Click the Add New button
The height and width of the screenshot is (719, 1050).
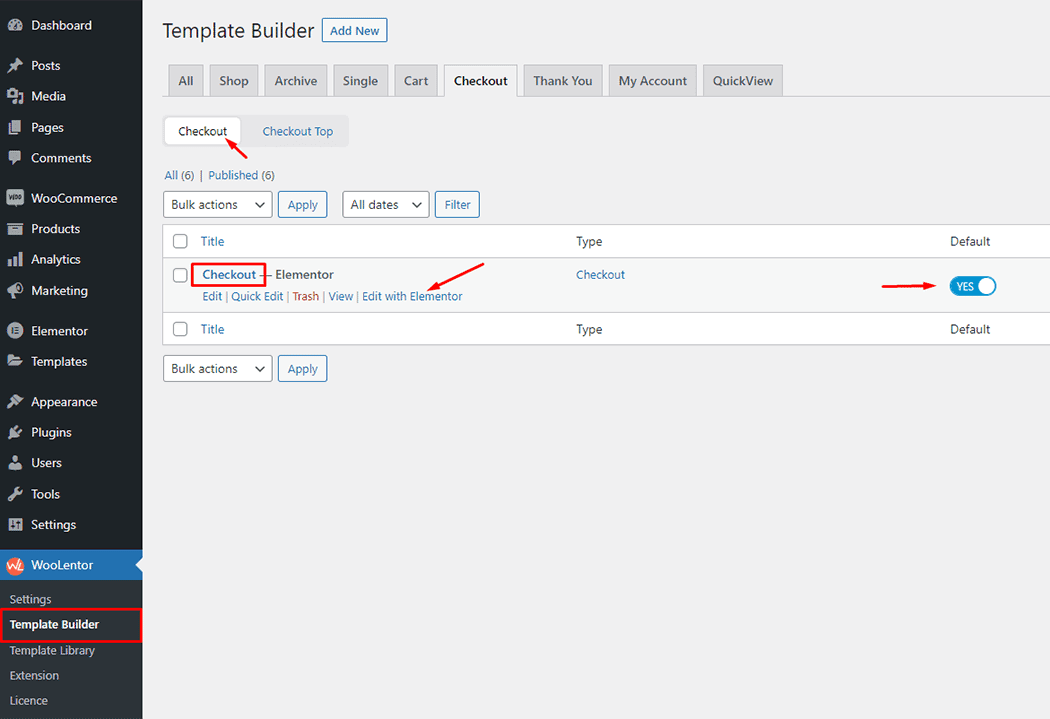[354, 30]
